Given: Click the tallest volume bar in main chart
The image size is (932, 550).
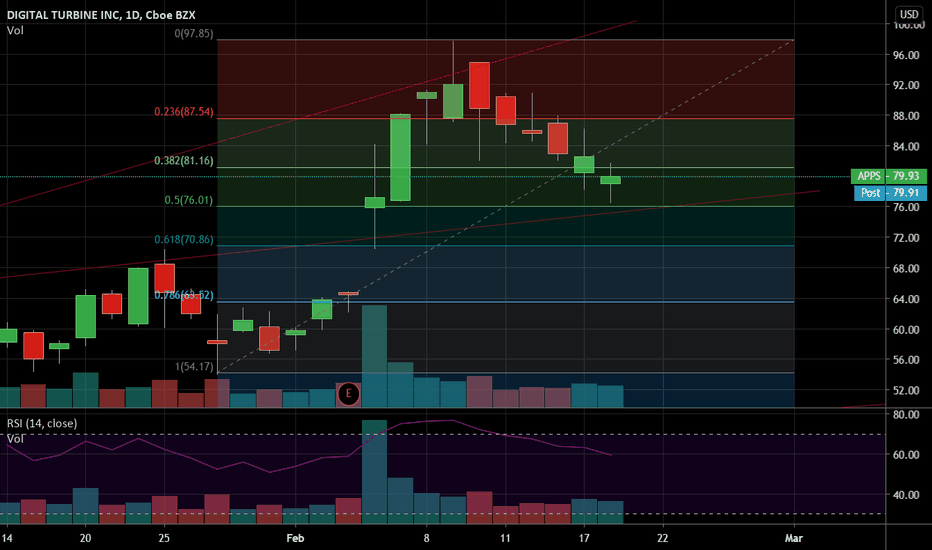Looking at the screenshot, I should click(x=374, y=356).
